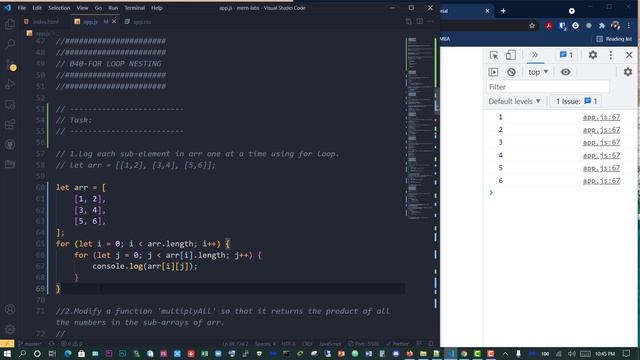Open the DevTools issues counter badge
The width and height of the screenshot is (640, 360).
point(567,55)
